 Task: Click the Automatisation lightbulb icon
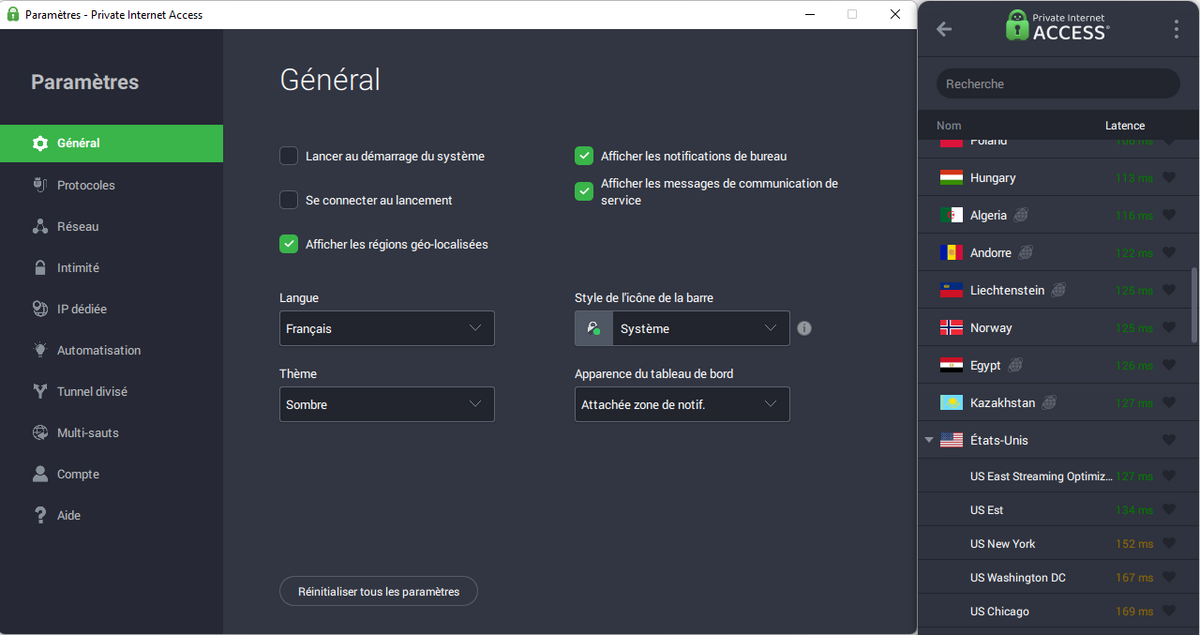tap(40, 350)
